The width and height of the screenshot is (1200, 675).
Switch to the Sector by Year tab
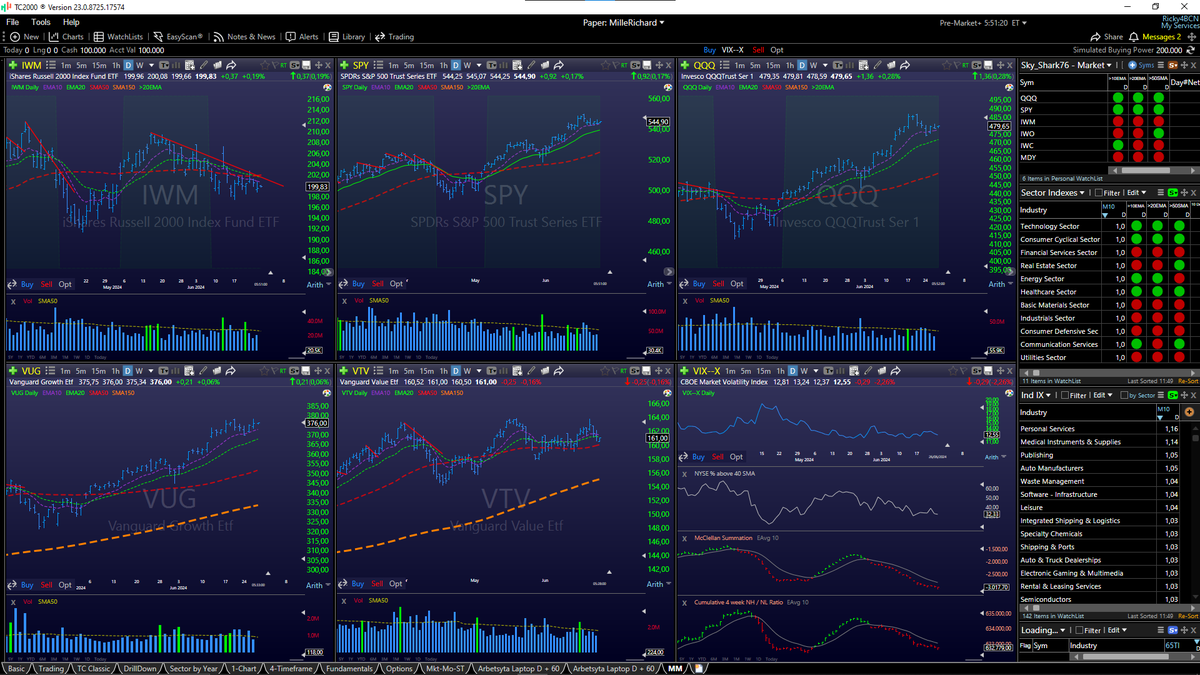pyautogui.click(x=194, y=668)
